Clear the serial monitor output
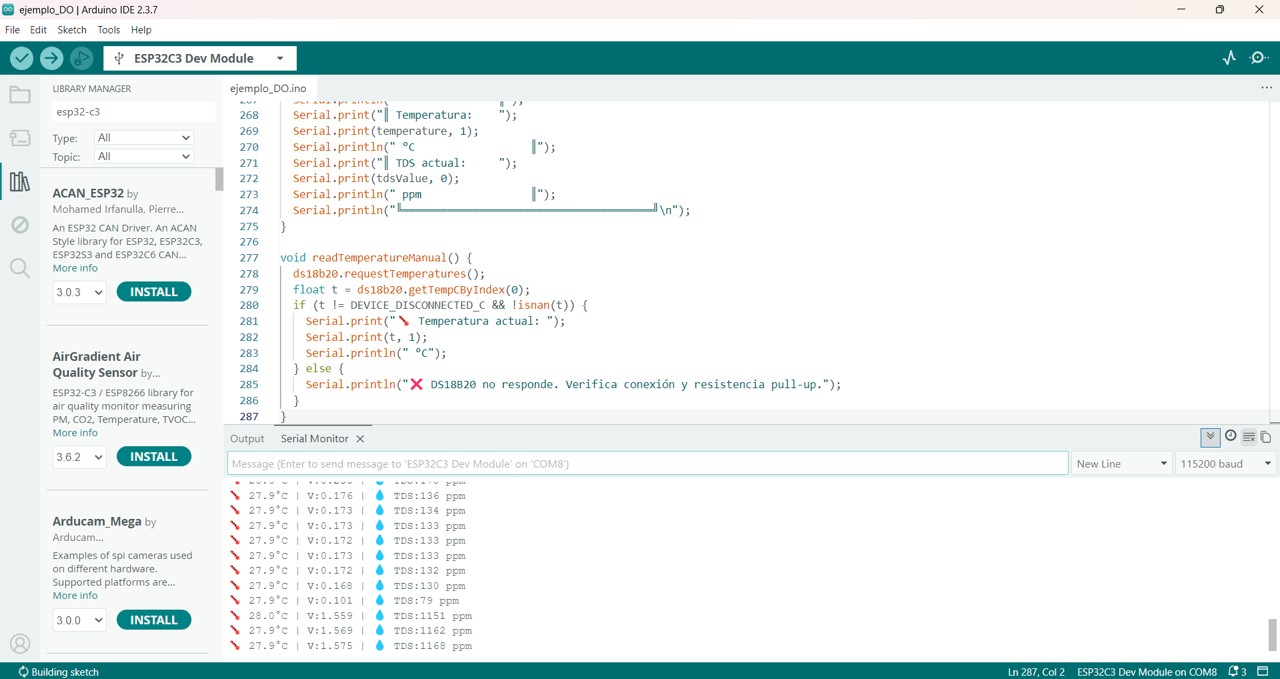1280x679 pixels. click(1248, 437)
